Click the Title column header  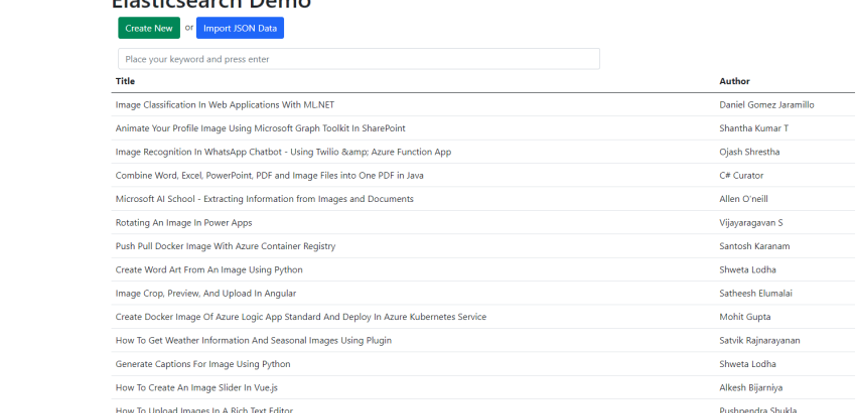point(125,81)
